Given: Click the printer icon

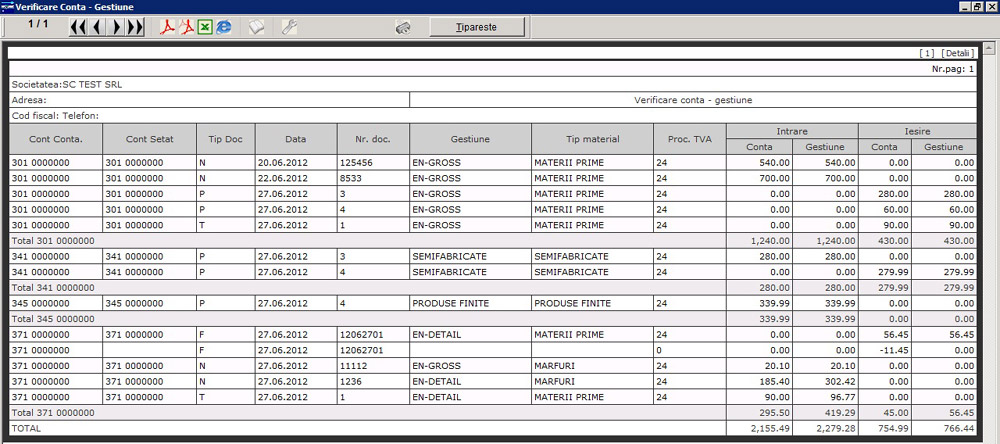Looking at the screenshot, I should point(402,27).
